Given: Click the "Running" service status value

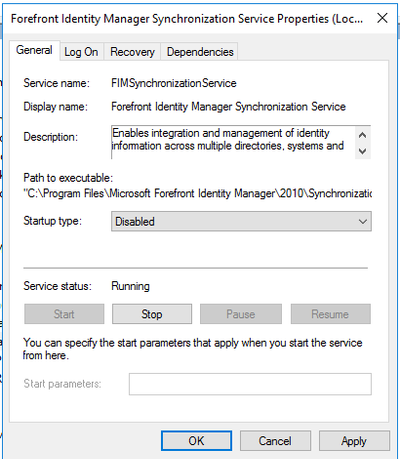Looking at the screenshot, I should click(130, 286).
